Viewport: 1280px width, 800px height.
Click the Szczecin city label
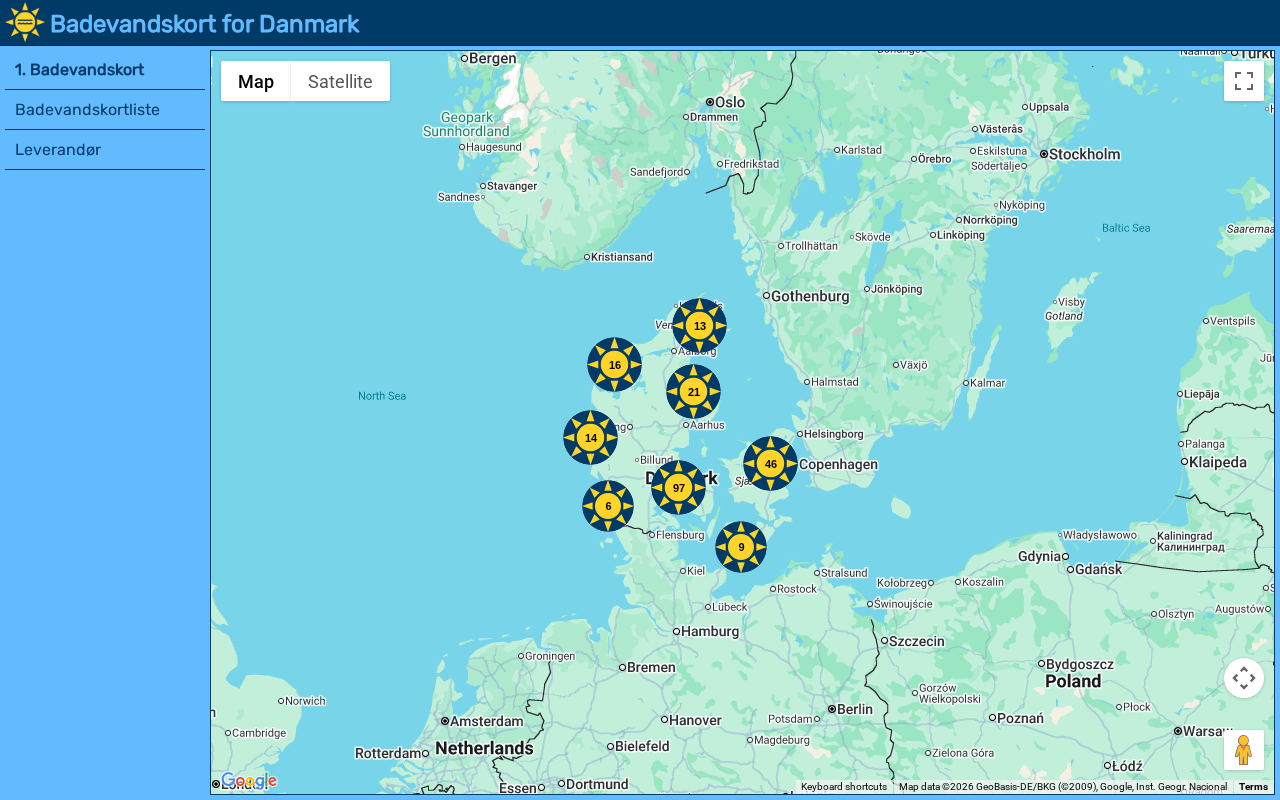click(x=917, y=641)
